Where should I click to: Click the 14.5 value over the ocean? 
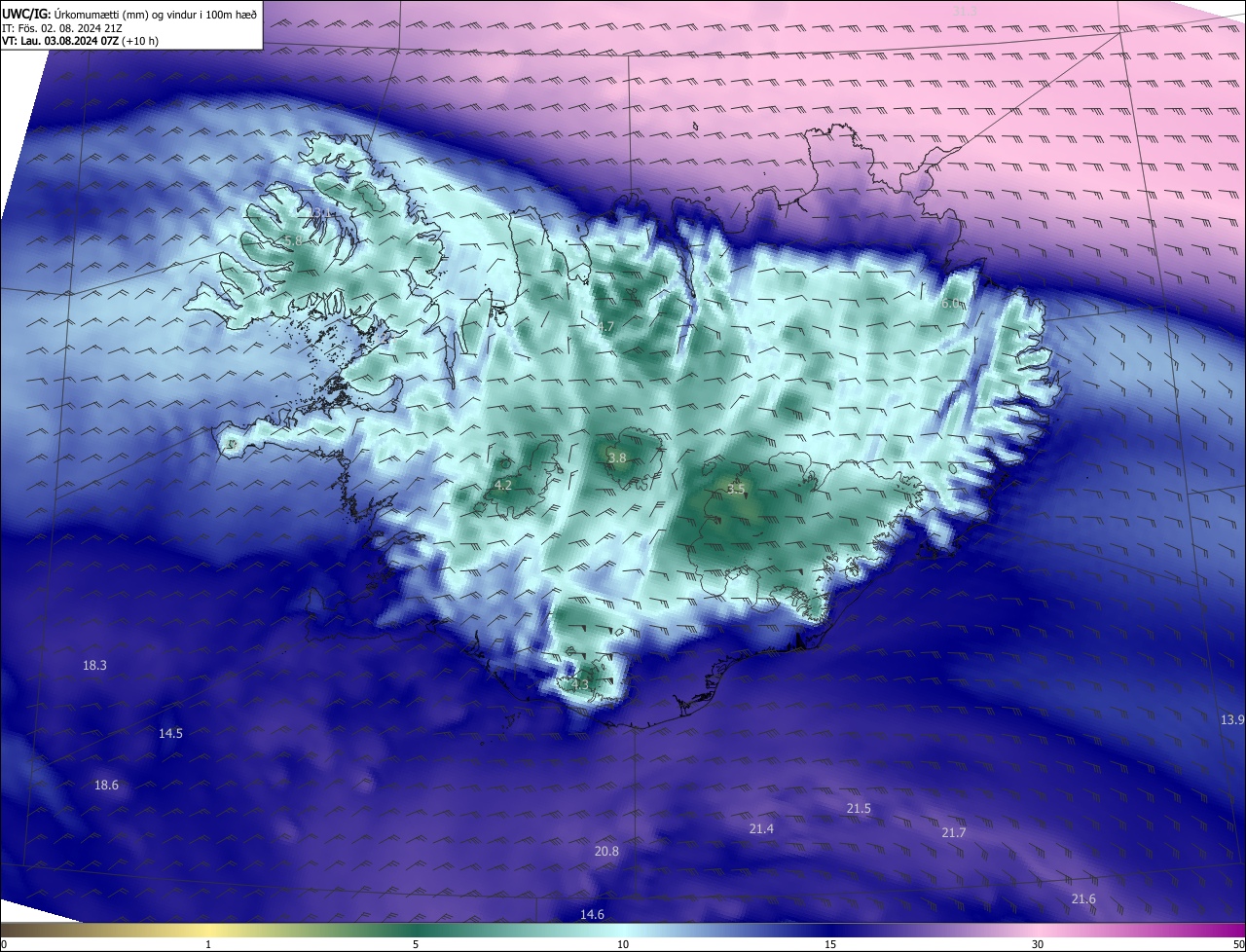pos(170,734)
